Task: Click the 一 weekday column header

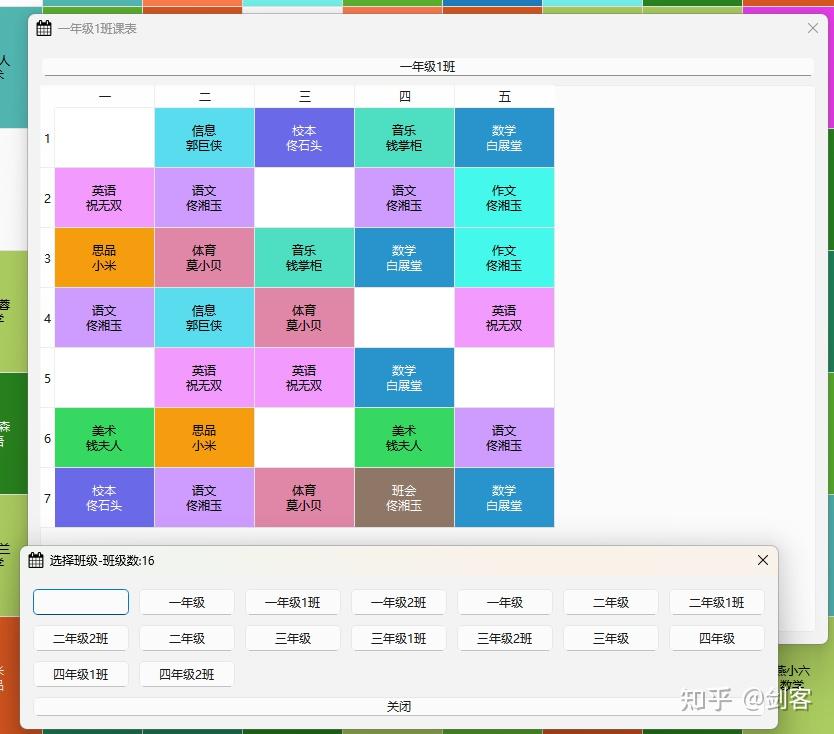Action: tap(105, 96)
